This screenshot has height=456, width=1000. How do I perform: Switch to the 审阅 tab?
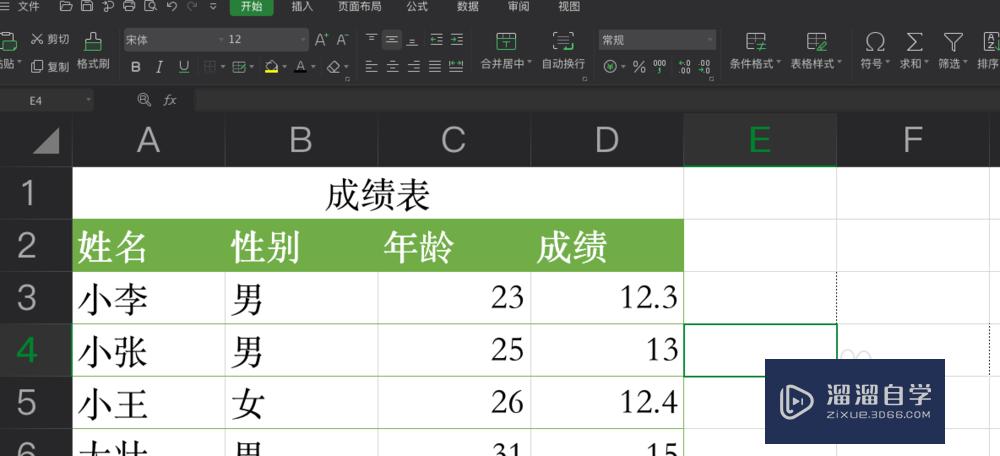[518, 7]
